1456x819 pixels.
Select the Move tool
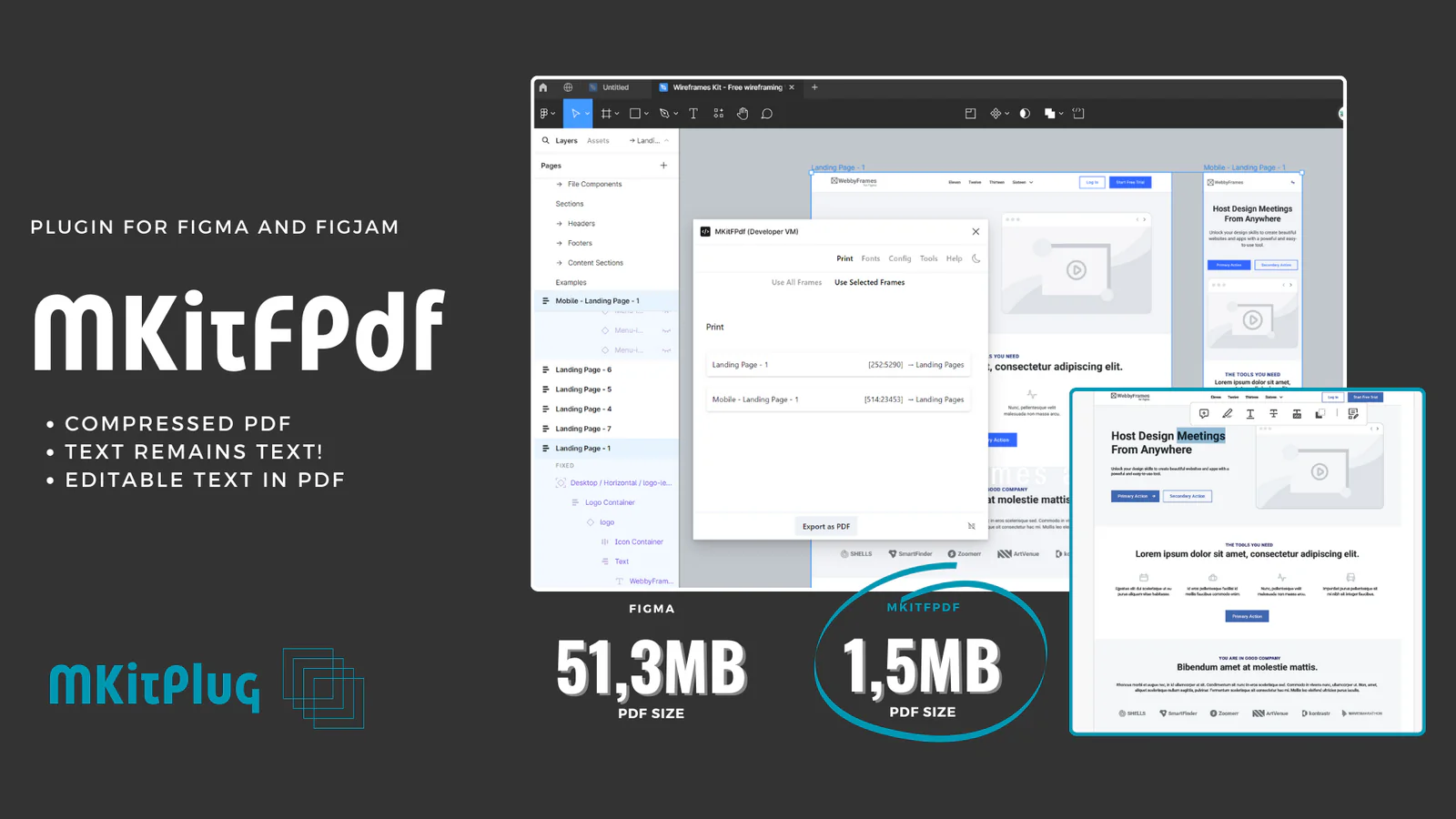coord(575,114)
